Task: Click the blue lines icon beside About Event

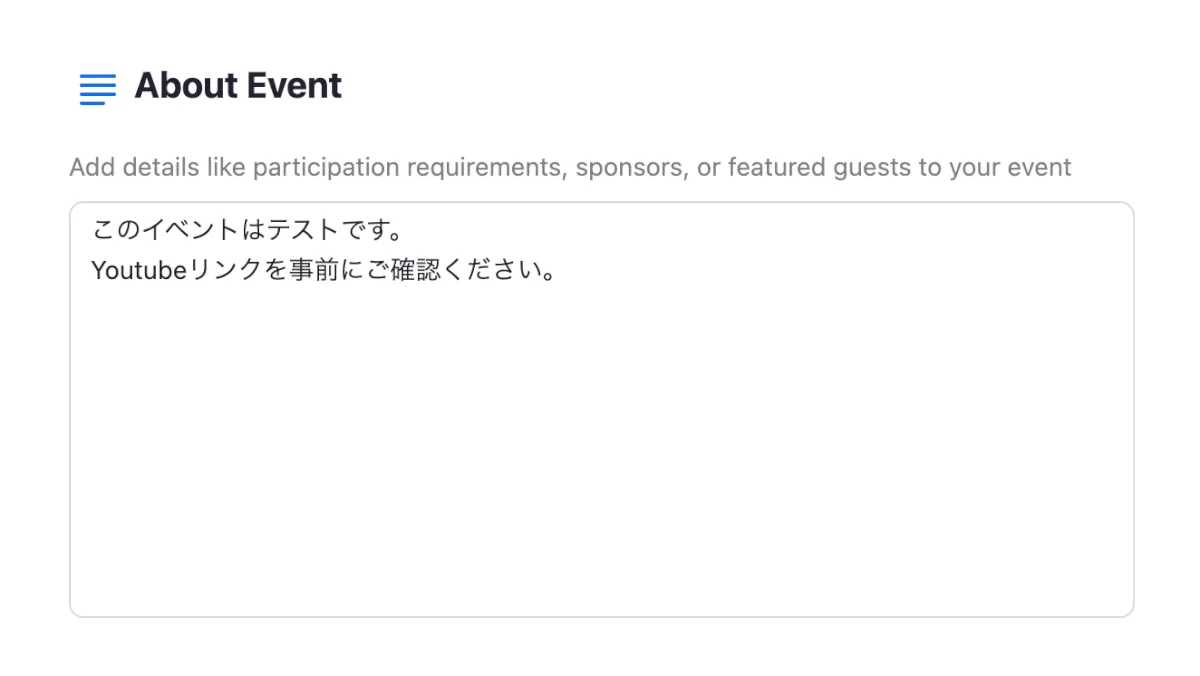Action: point(97,88)
